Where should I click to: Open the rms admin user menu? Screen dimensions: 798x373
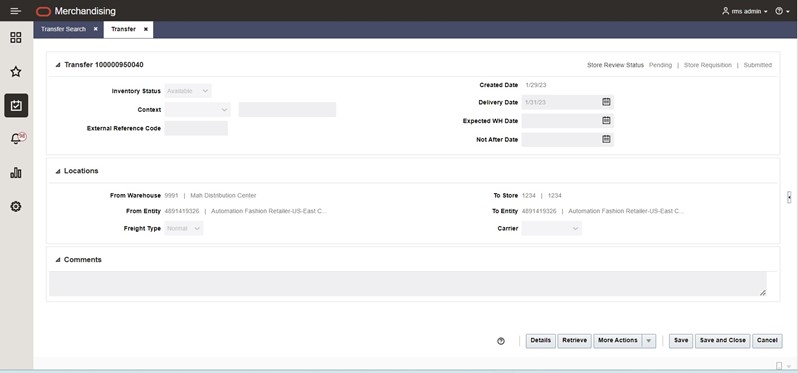[745, 11]
